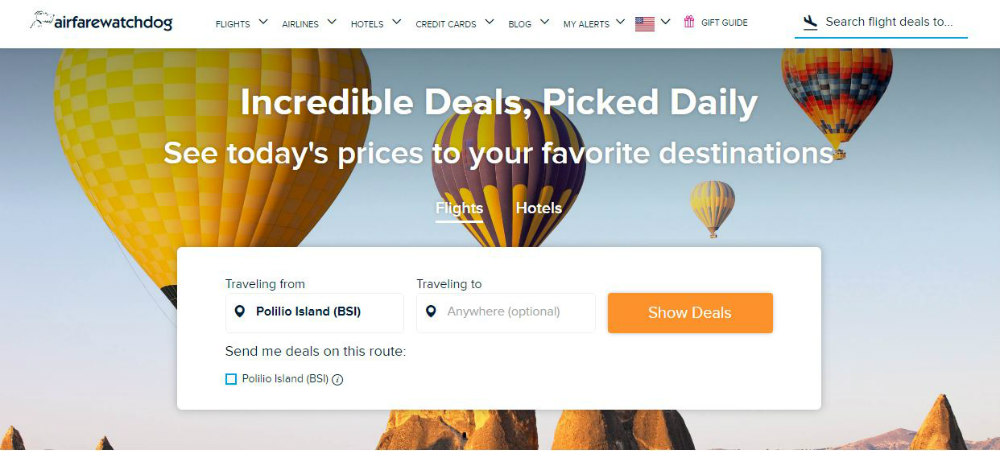Click the location pin in Traveling from

[x=239, y=312]
